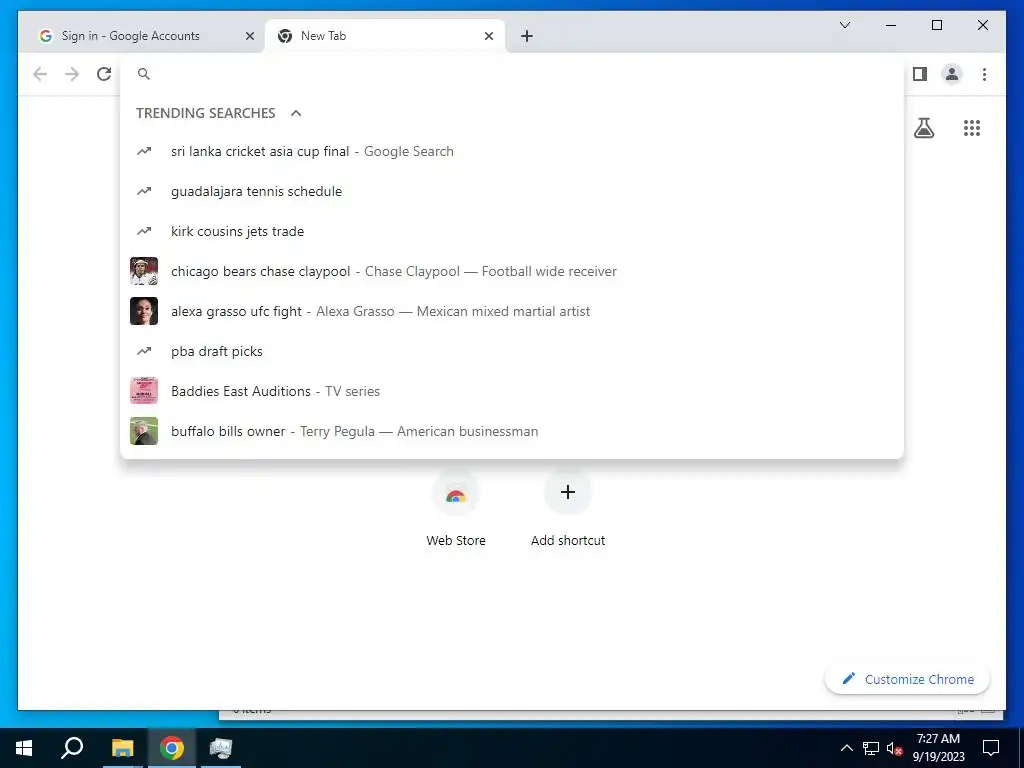The width and height of the screenshot is (1024, 768).
Task: Pick Baddies East Auditions suggestion
Action: [x=512, y=391]
